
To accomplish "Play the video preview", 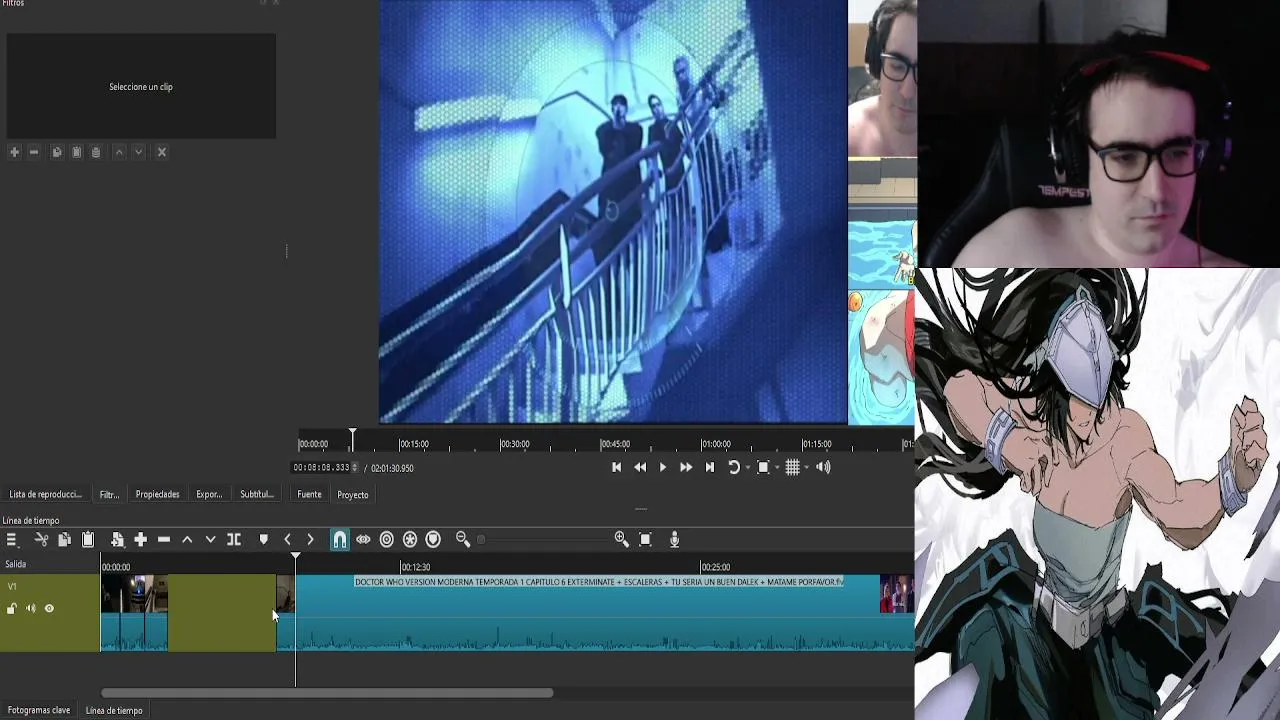I will [x=663, y=467].
